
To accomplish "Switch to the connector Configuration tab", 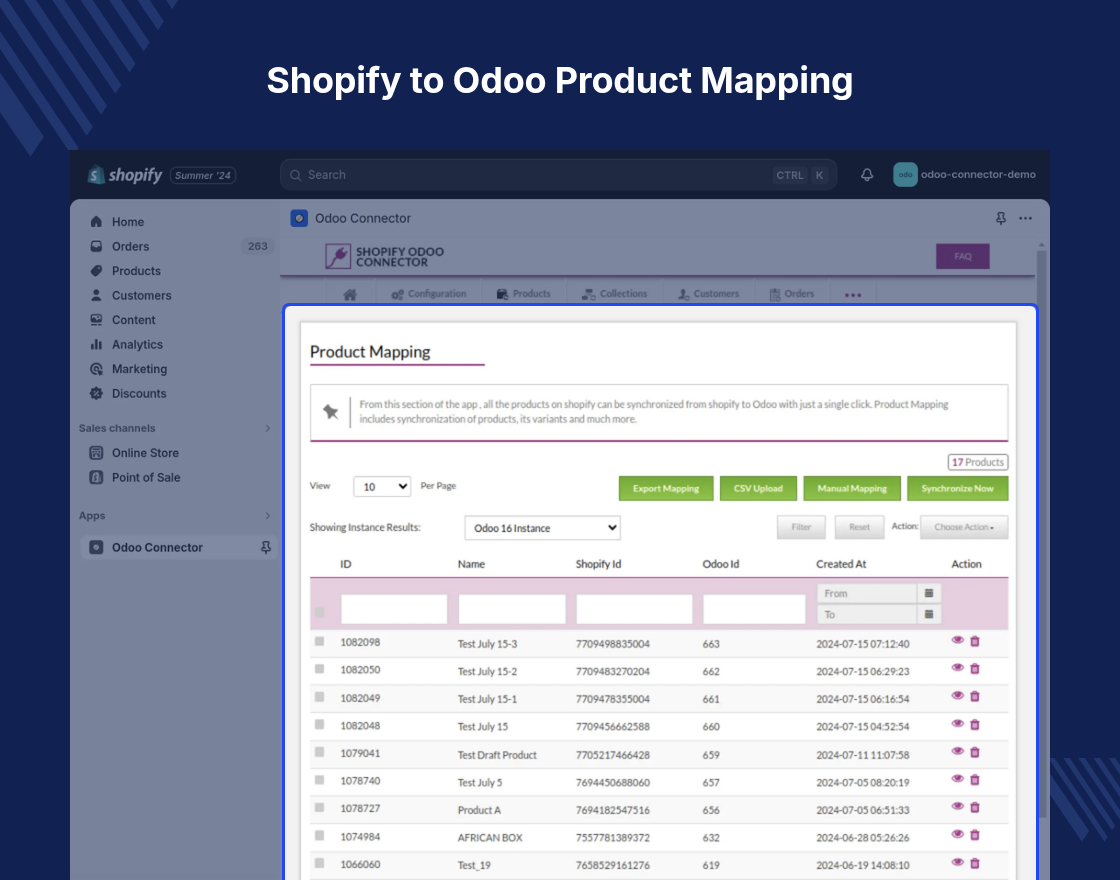I will (429, 294).
